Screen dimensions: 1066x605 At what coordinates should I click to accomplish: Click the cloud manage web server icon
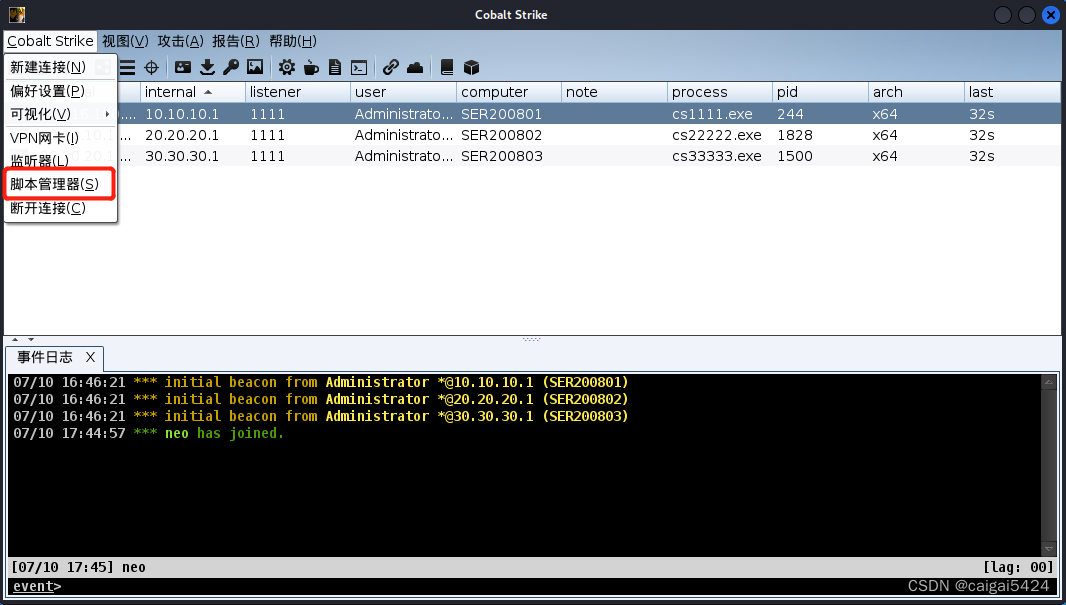pos(415,67)
